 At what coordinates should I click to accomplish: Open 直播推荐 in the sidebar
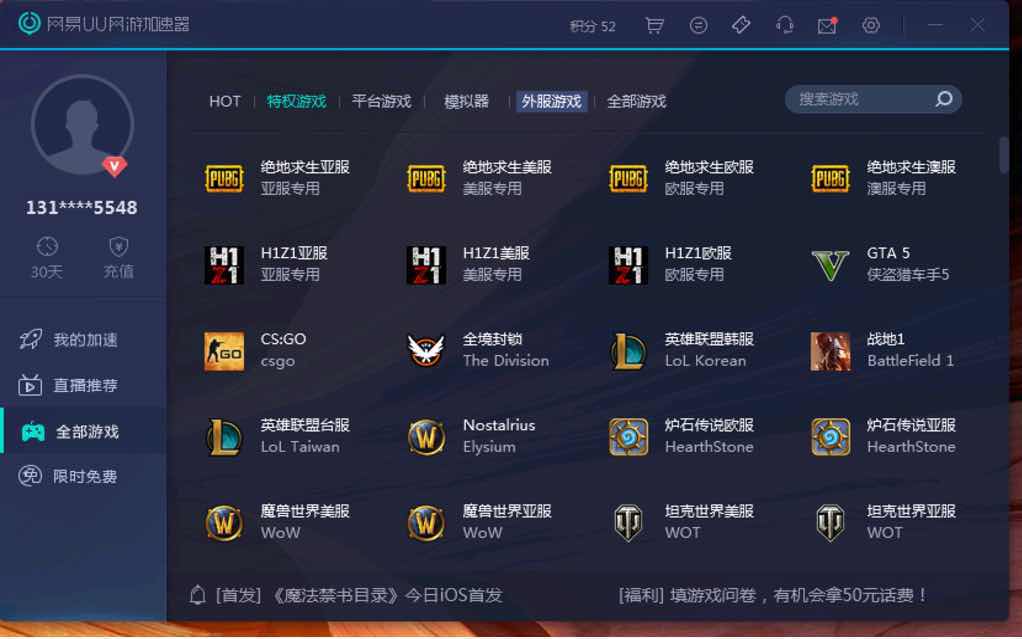83,385
